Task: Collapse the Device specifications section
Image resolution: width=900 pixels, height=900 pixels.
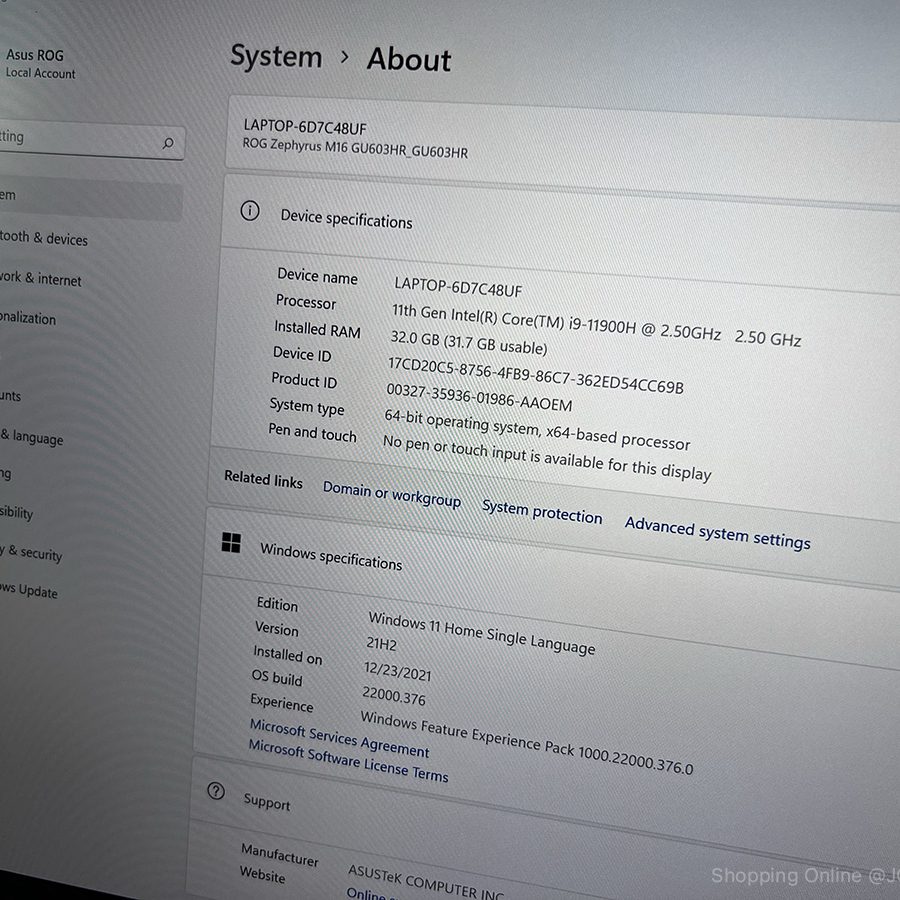Action: pyautogui.click(x=560, y=230)
